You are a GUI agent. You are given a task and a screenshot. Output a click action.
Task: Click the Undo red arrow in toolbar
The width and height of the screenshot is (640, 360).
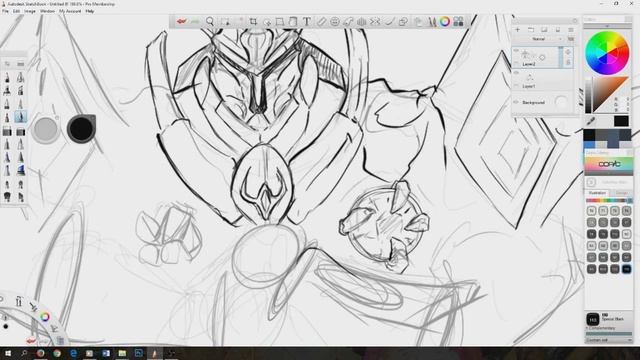181,22
